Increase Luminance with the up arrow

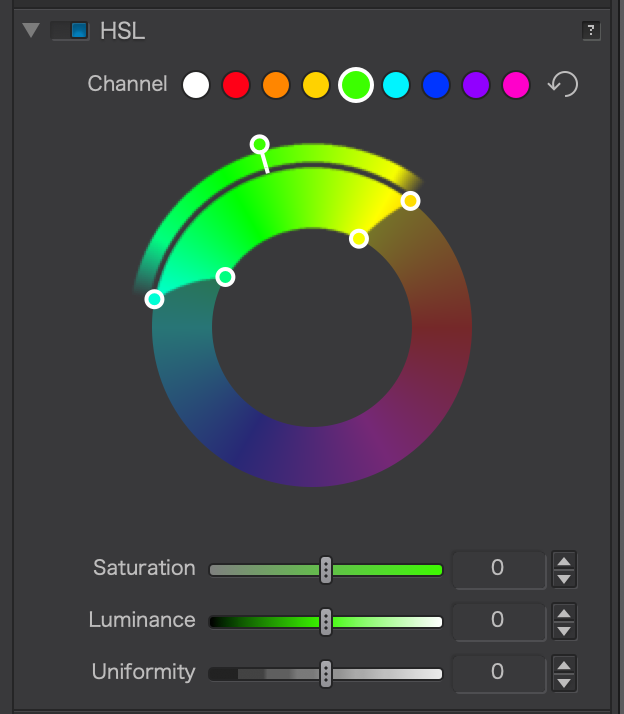pos(564,613)
